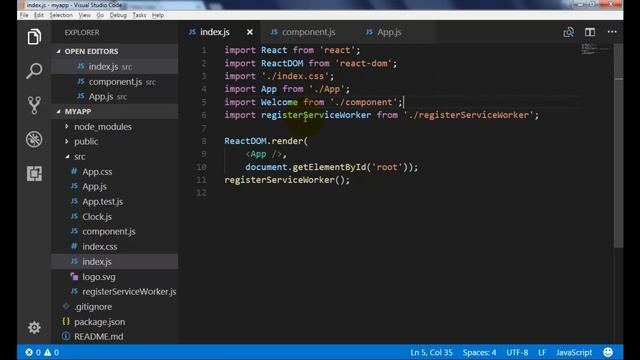This screenshot has width=640, height=360.
Task: Open the Source Control view icon
Action: [x=34, y=105]
